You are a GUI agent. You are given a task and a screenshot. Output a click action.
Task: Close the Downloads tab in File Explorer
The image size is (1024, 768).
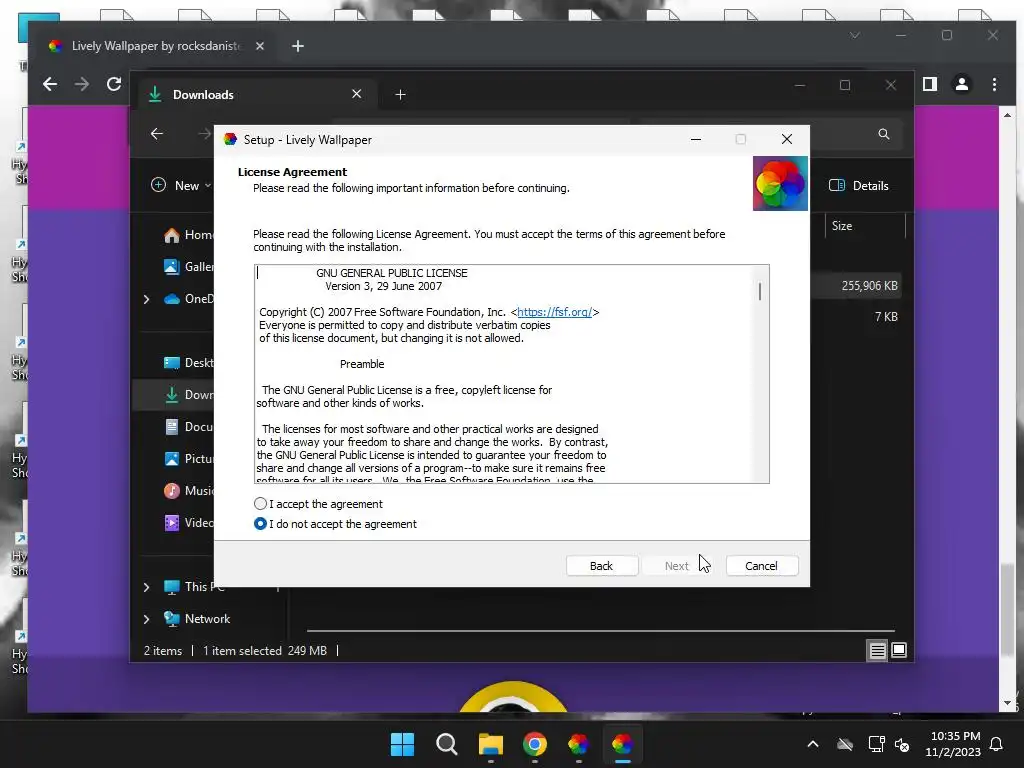[357, 94]
